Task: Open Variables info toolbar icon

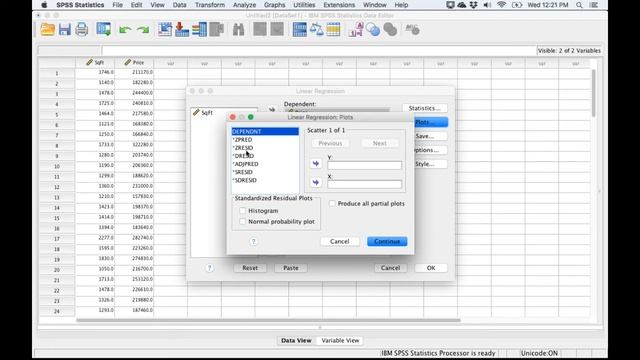Action: 200,29
